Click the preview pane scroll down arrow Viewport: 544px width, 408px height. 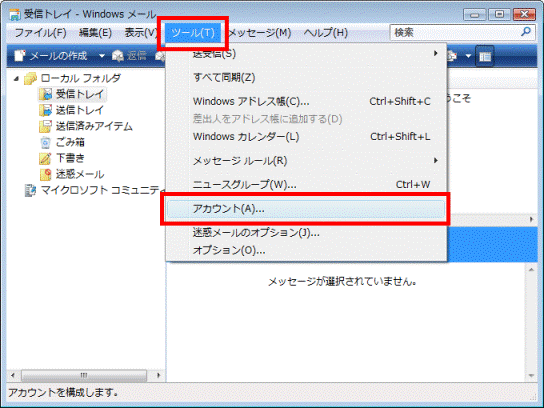pyautogui.click(x=531, y=376)
